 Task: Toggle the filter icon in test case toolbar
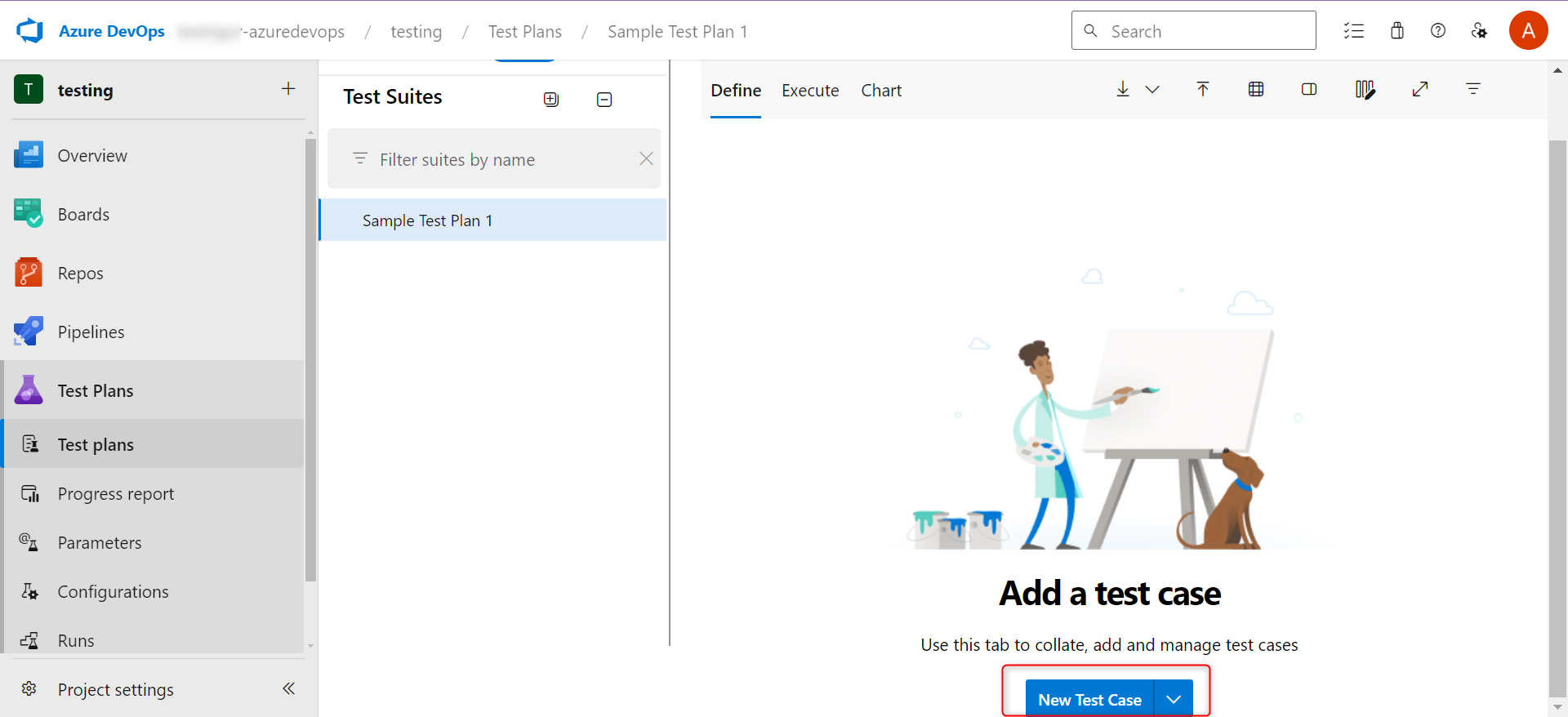coord(1473,90)
